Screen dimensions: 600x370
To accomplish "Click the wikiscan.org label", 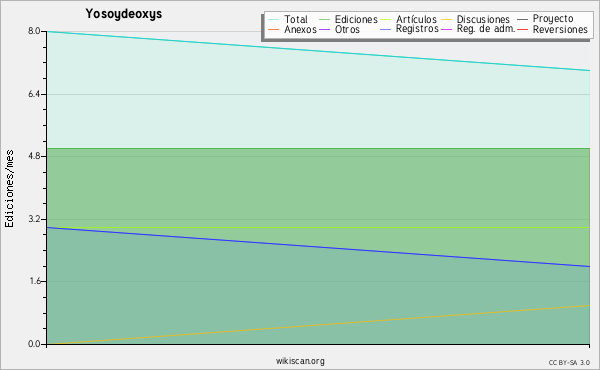I will point(300,361).
